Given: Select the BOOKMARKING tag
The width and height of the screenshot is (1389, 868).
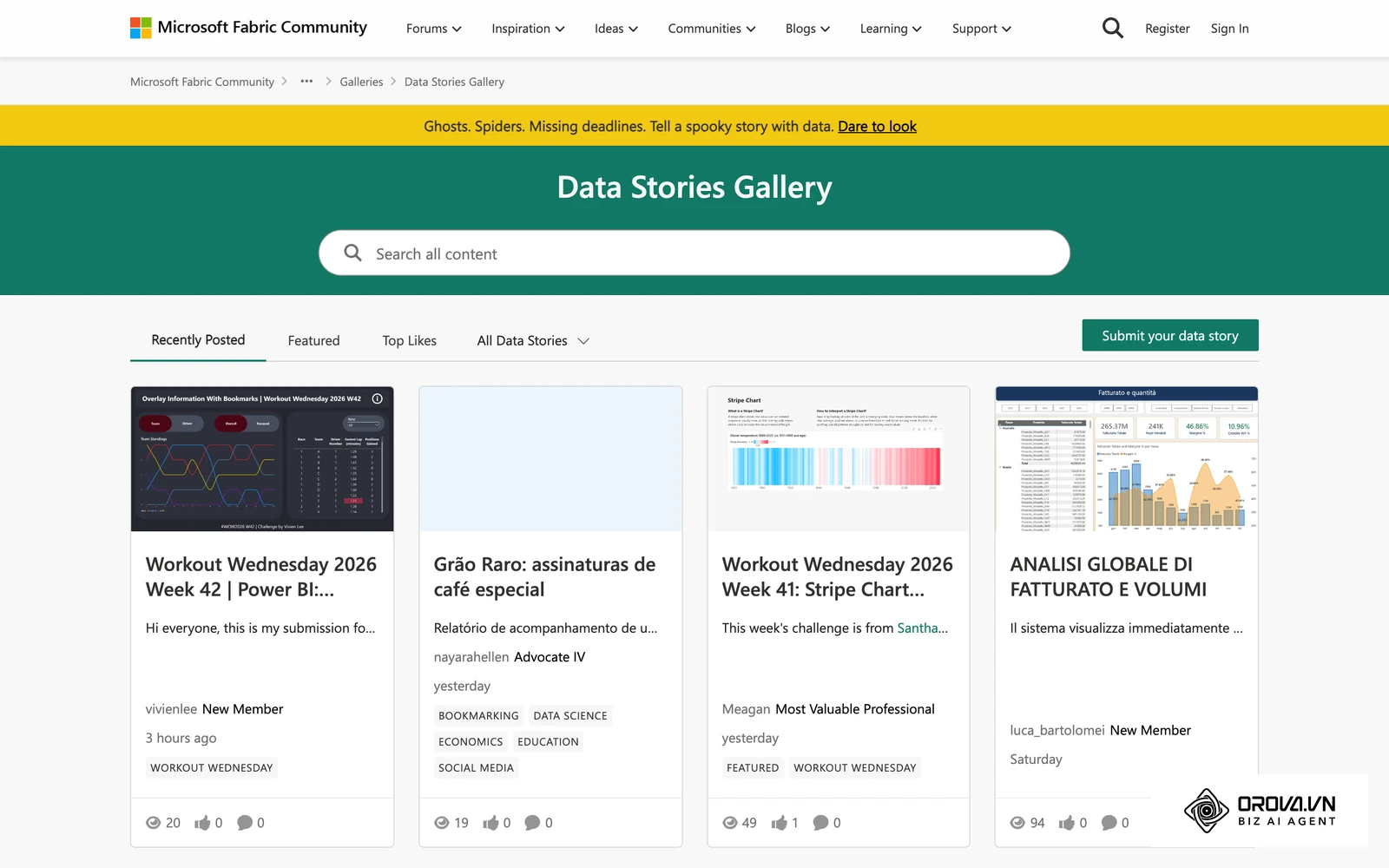Looking at the screenshot, I should (x=478, y=716).
